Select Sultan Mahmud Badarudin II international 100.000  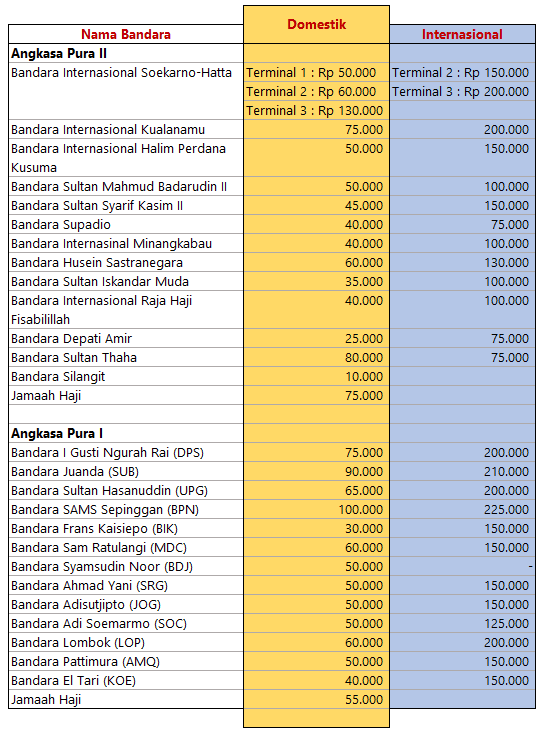click(x=506, y=187)
